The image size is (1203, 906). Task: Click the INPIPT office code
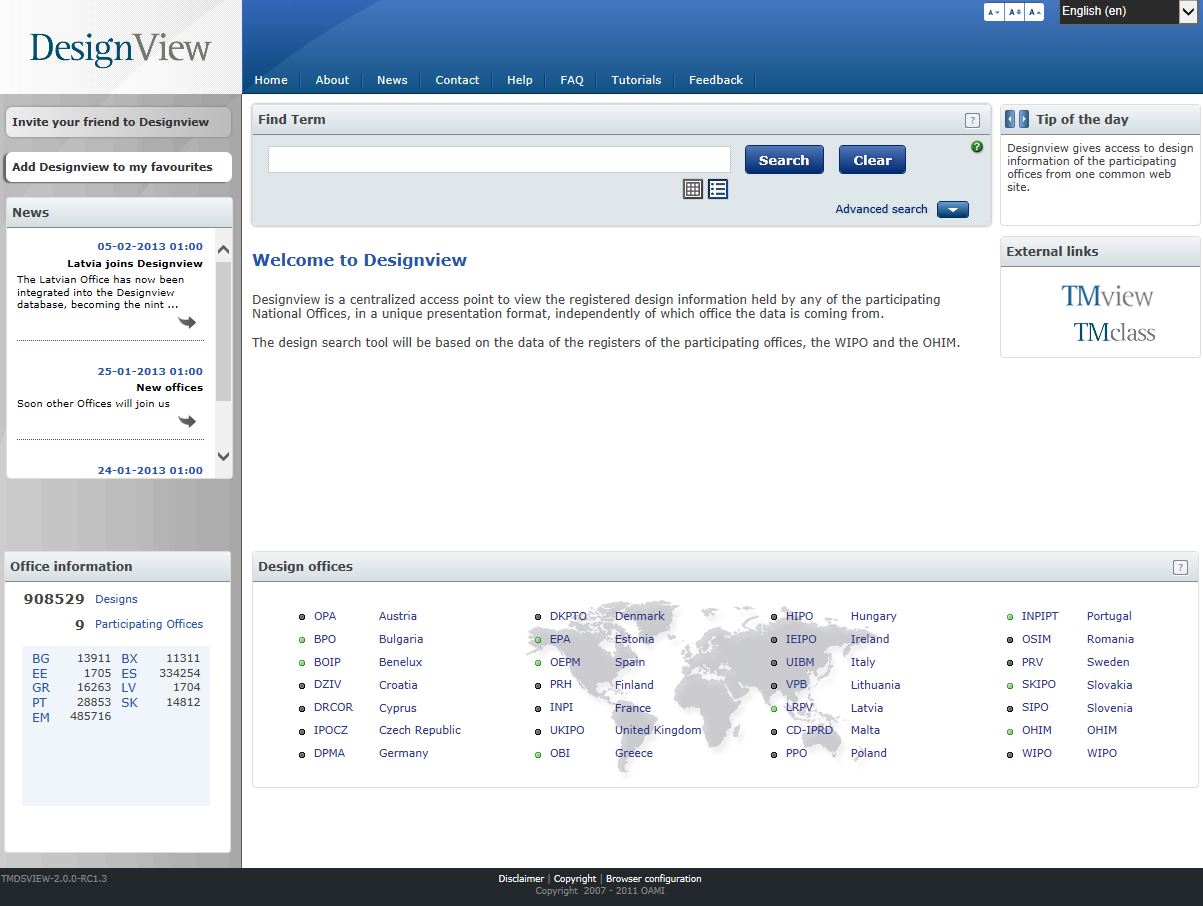coord(1040,616)
